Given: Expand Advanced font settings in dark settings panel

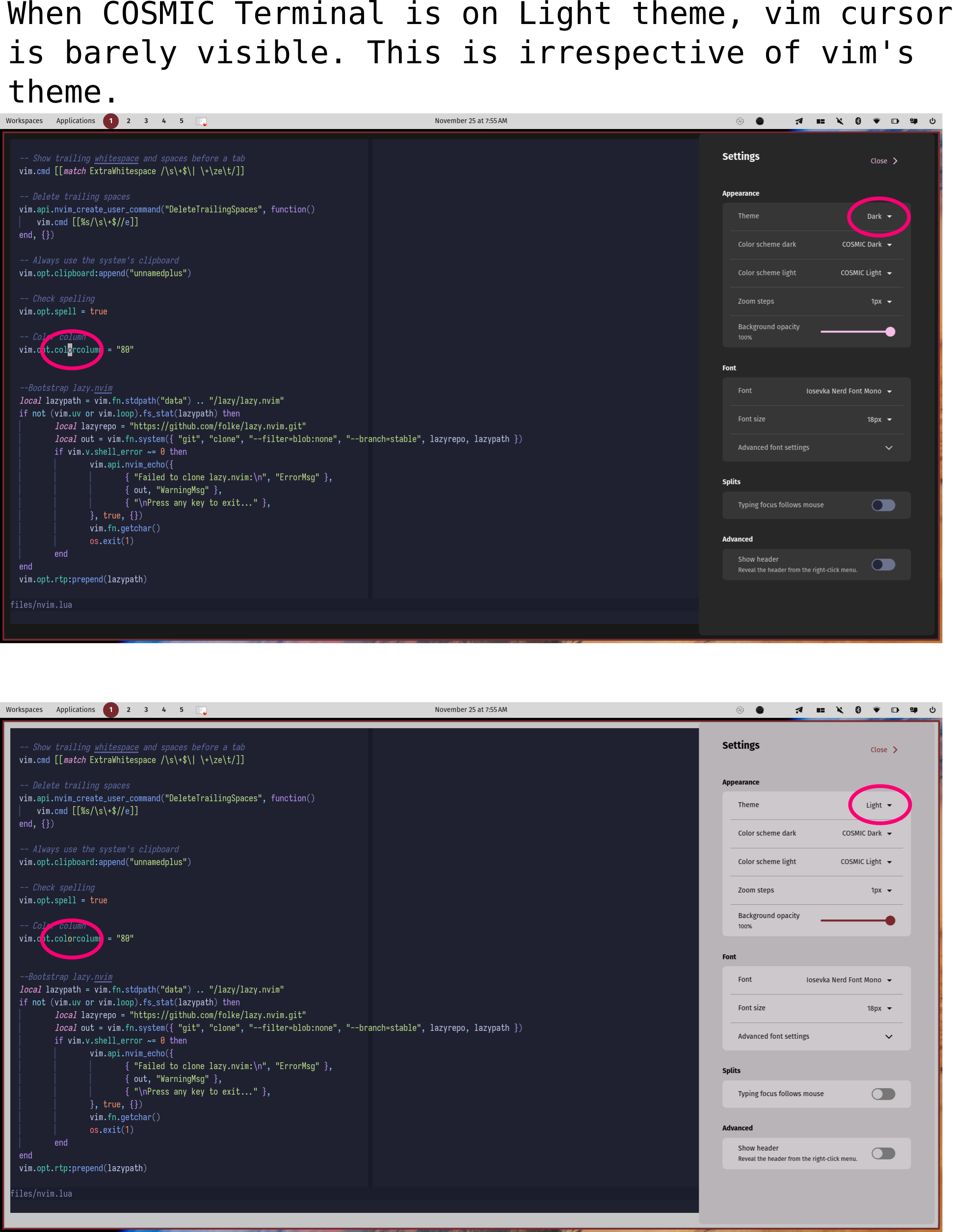Looking at the screenshot, I should pyautogui.click(x=888, y=447).
